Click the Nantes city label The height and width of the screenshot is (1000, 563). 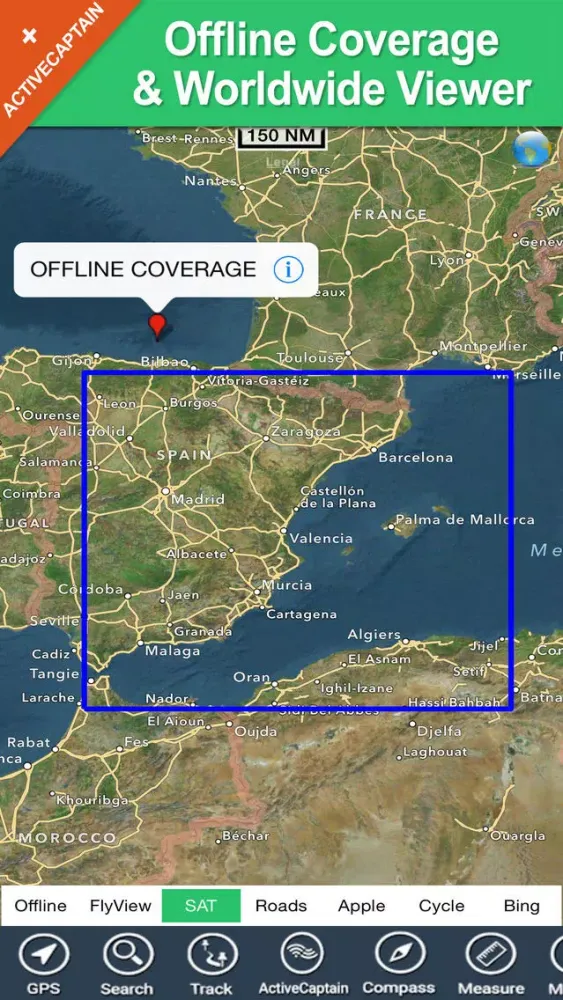tap(208, 182)
